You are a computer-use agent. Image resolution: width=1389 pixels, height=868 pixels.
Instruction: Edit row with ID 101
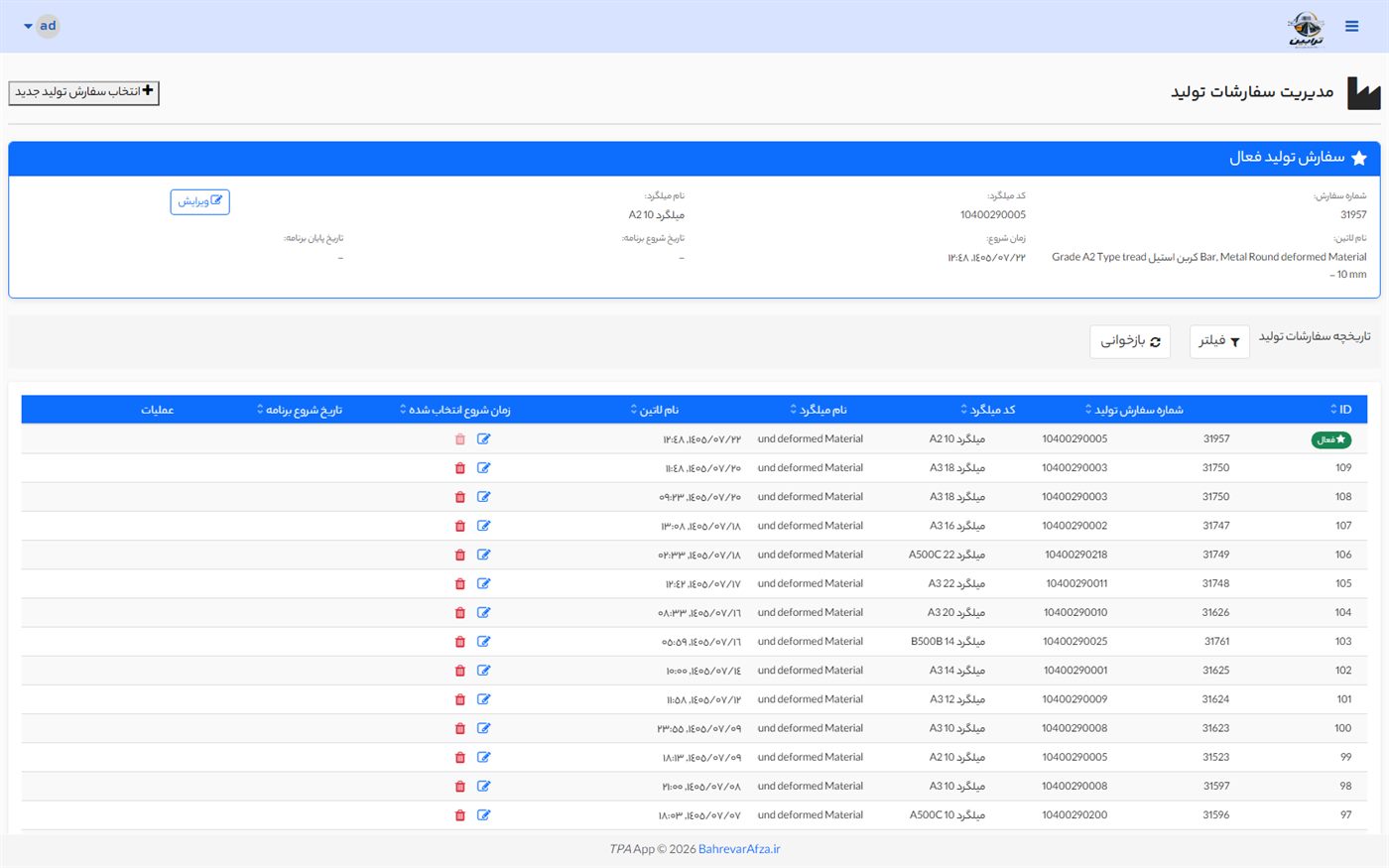point(484,699)
